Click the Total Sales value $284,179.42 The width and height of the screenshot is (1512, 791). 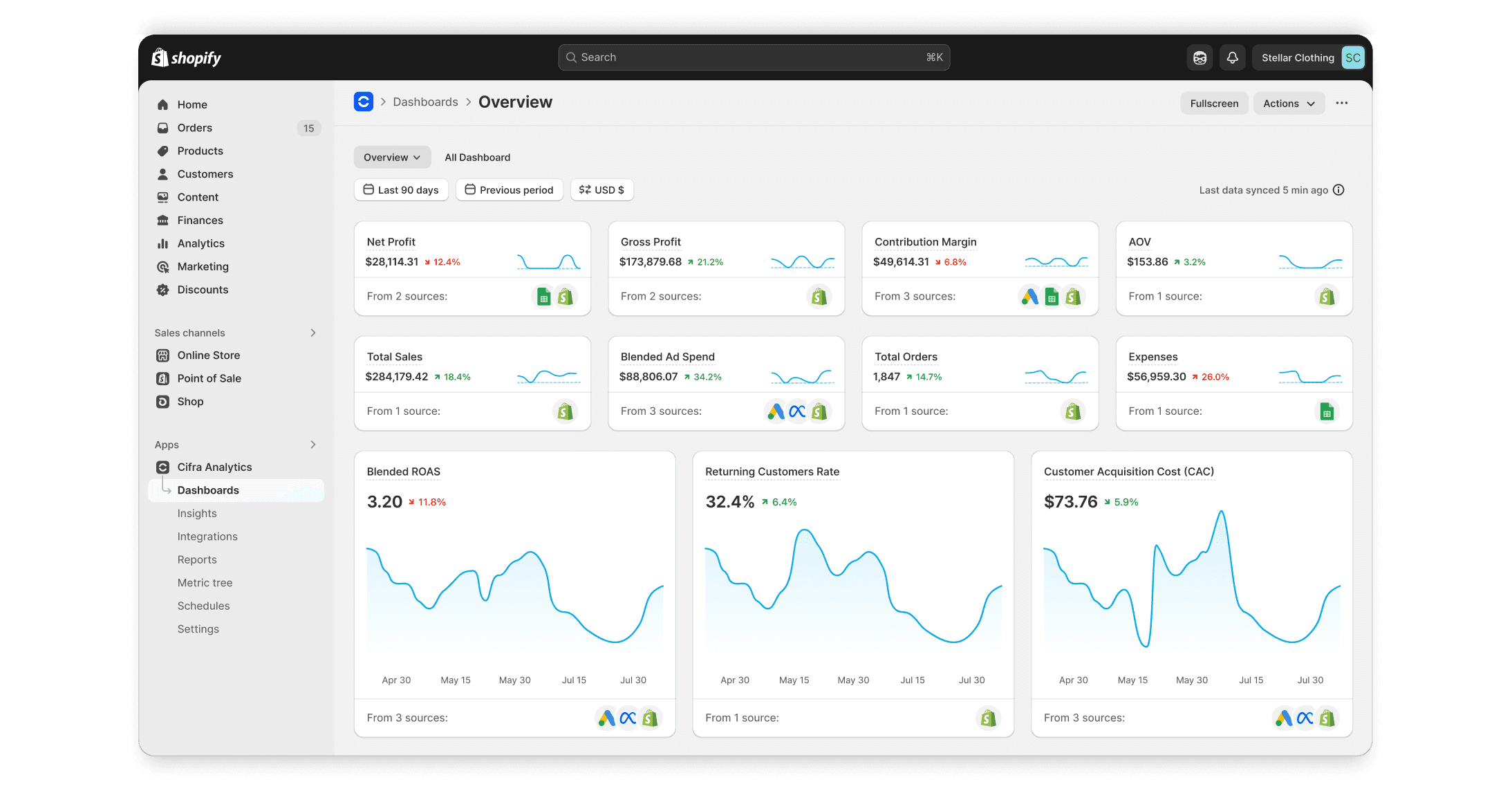pyautogui.click(x=397, y=377)
